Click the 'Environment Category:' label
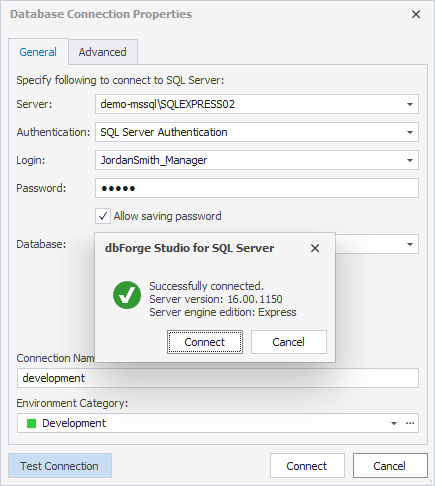Viewport: 435px width, 486px height. click(x=72, y=403)
